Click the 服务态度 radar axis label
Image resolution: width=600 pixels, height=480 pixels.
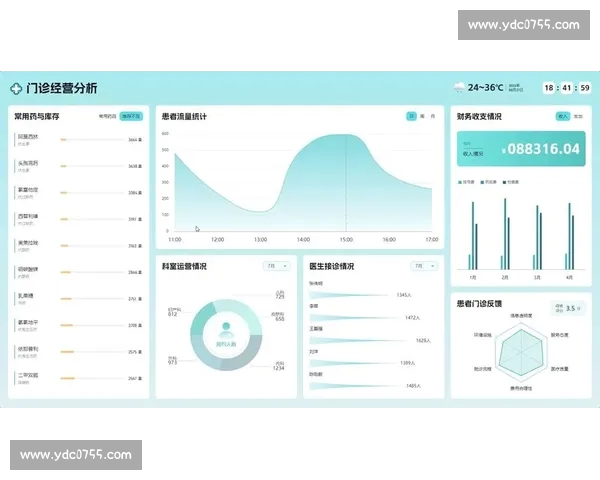point(559,335)
